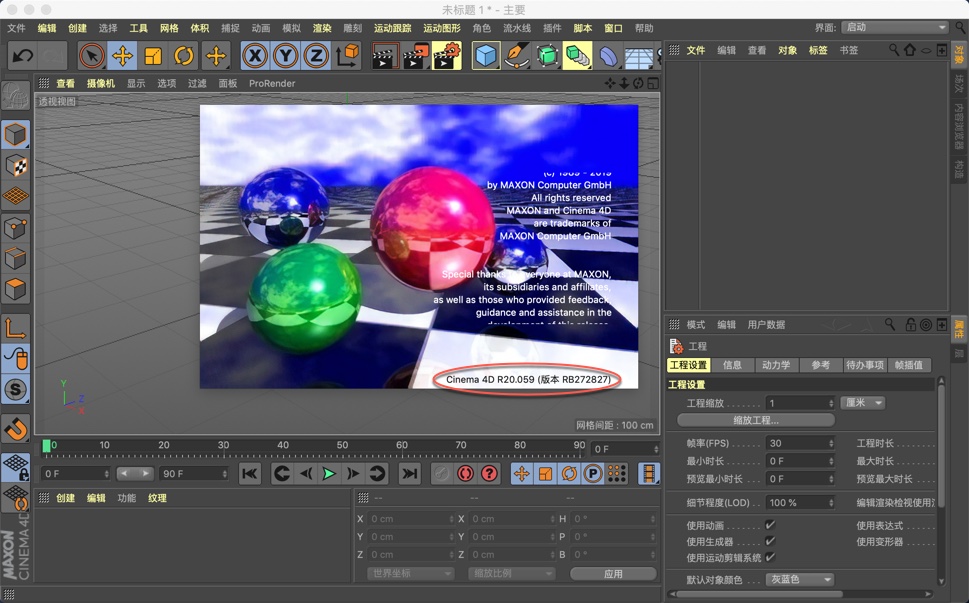Switch to 信息 tab in attributes
This screenshot has width=969, height=603.
[x=732, y=365]
